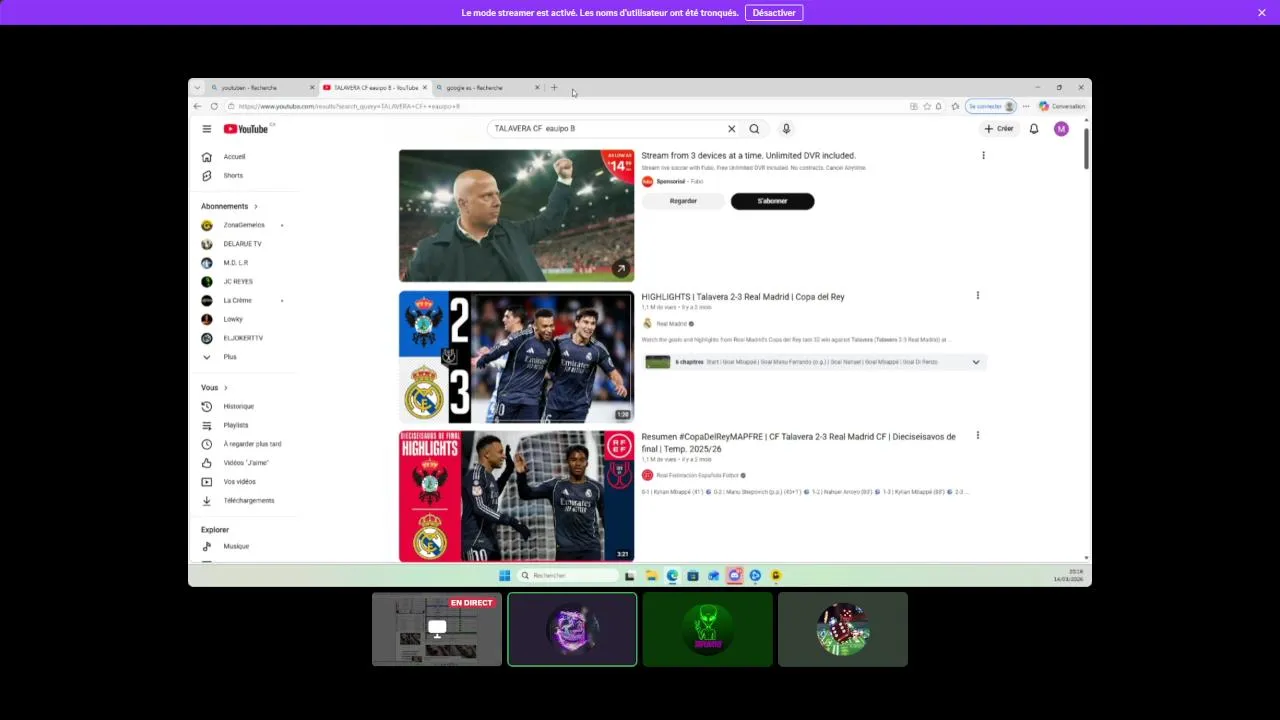Open HIGHLIGHTS Talavera 2-3 Real Madrid thumbnail
The height and width of the screenshot is (720, 1280).
tap(516, 357)
